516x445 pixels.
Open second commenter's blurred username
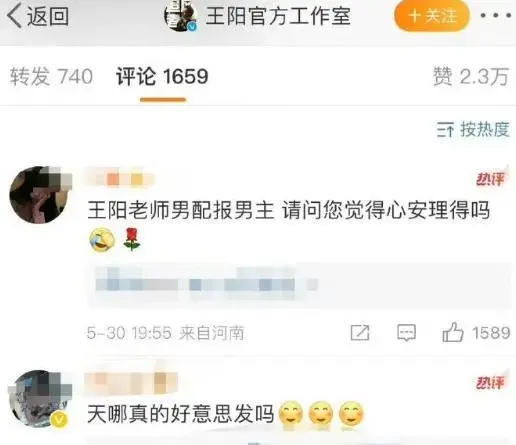click(x=131, y=381)
